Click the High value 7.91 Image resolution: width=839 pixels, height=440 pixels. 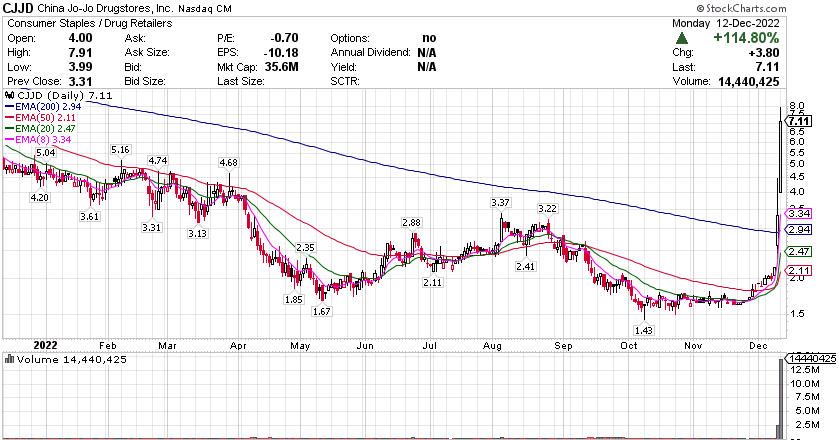click(x=80, y=52)
